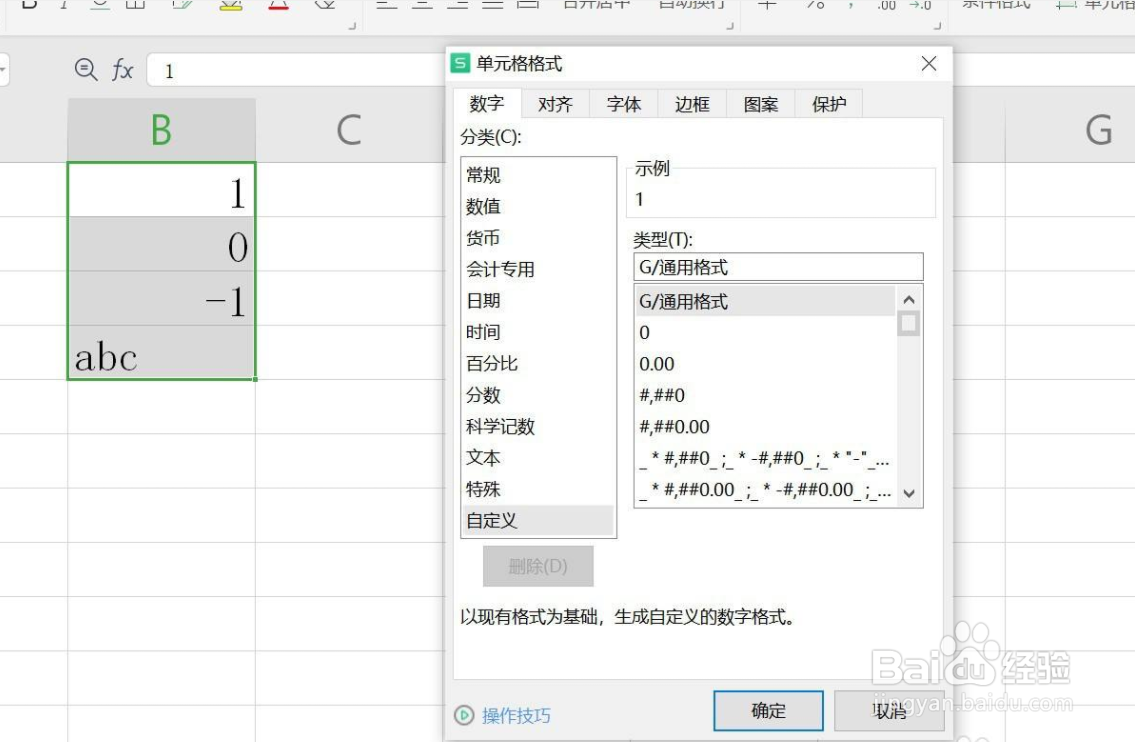
Task: Click the zoom magnifier icon beside formula bar
Action: pyautogui.click(x=86, y=69)
